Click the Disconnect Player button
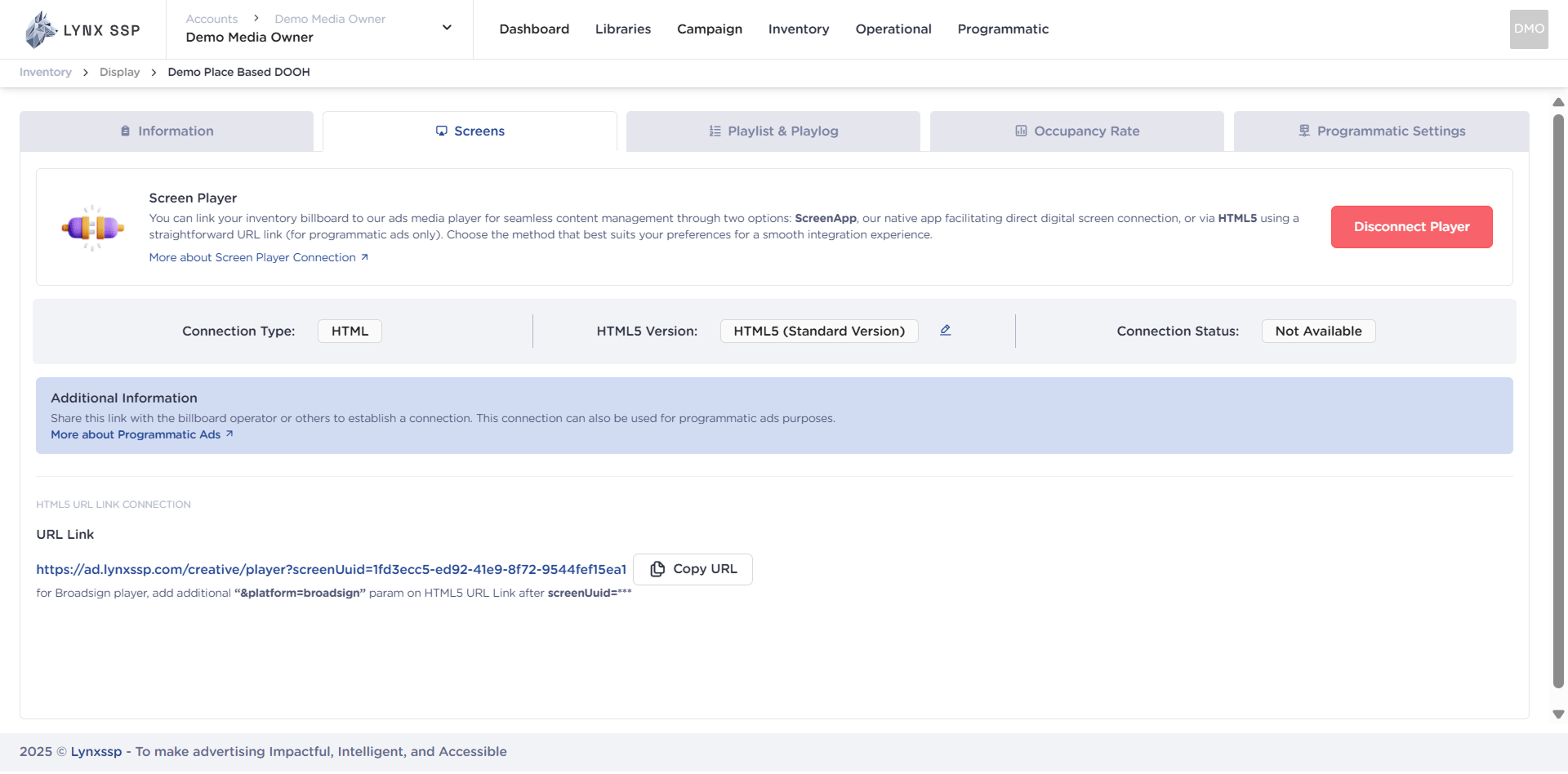The image size is (1568, 774). coord(1412,227)
